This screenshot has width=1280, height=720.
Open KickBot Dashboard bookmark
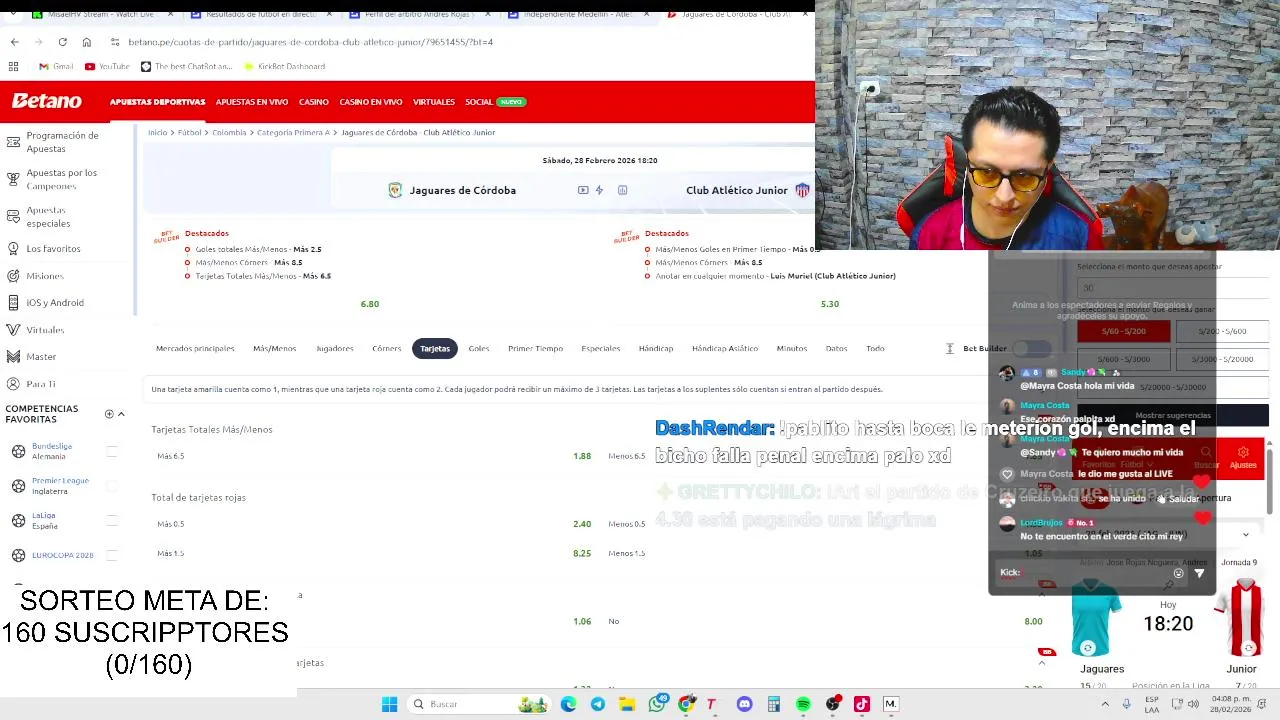(285, 66)
